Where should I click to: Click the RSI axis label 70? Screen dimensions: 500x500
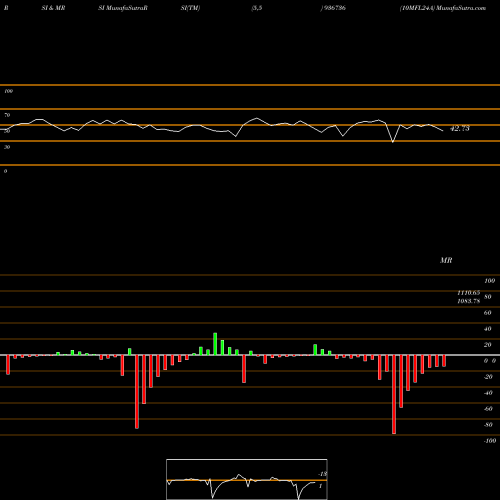7,115
